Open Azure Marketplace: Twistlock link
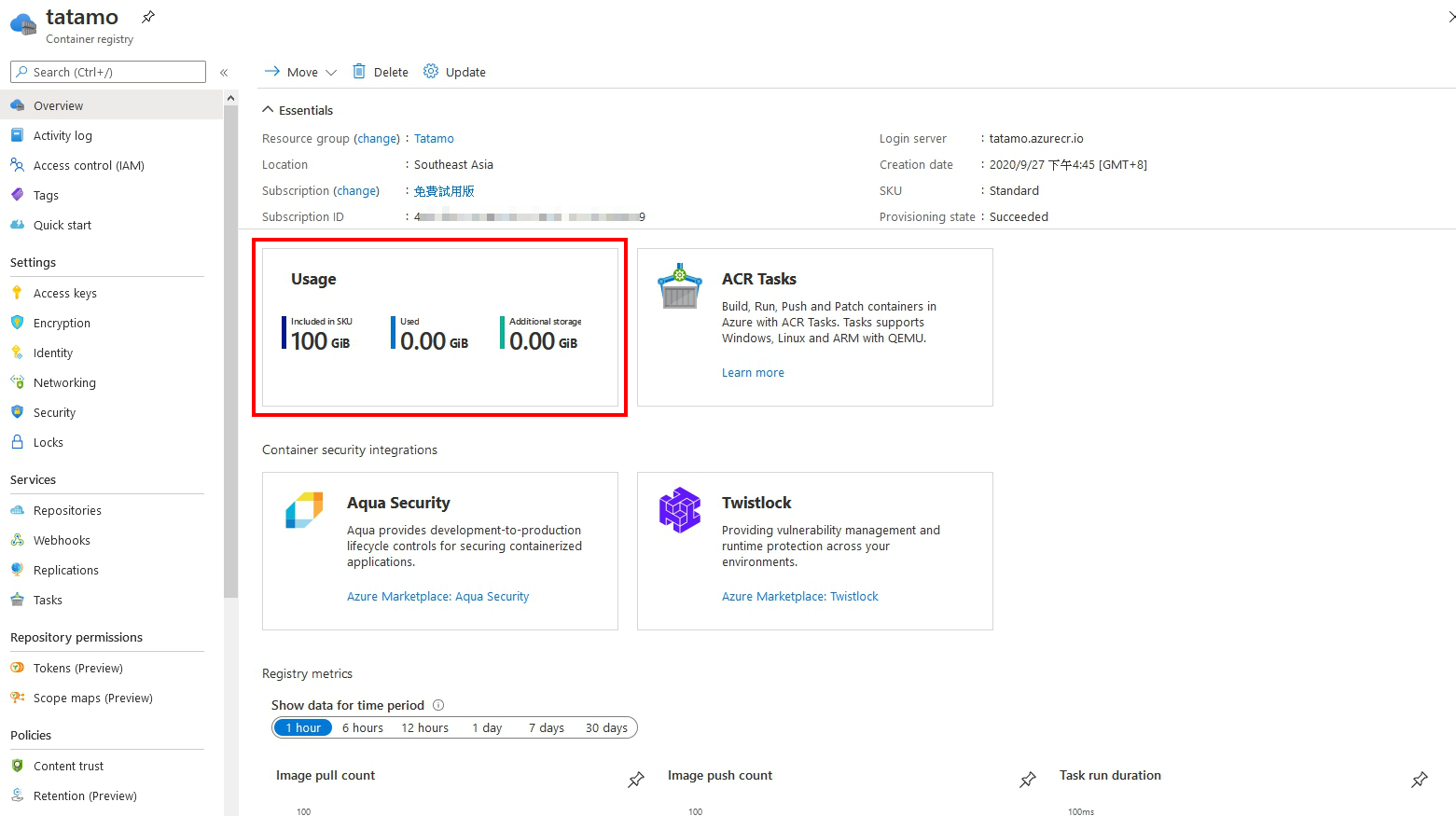Viewport: 1456px width, 816px height. tap(799, 596)
